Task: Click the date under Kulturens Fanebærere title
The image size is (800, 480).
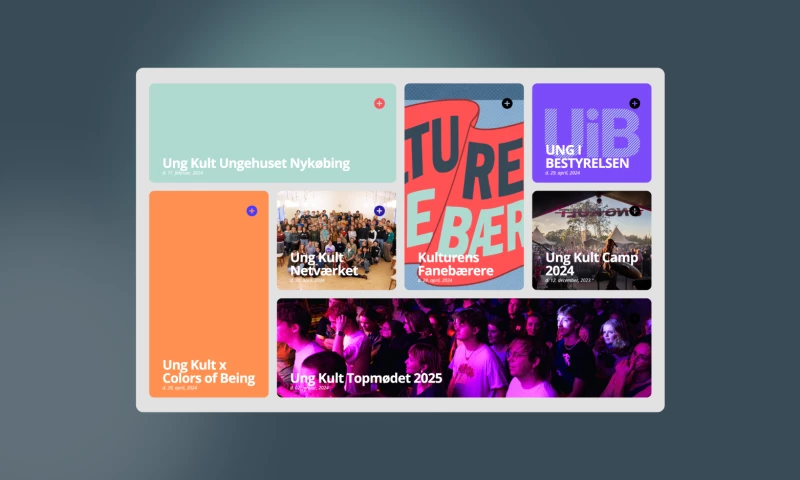Action: (x=435, y=281)
